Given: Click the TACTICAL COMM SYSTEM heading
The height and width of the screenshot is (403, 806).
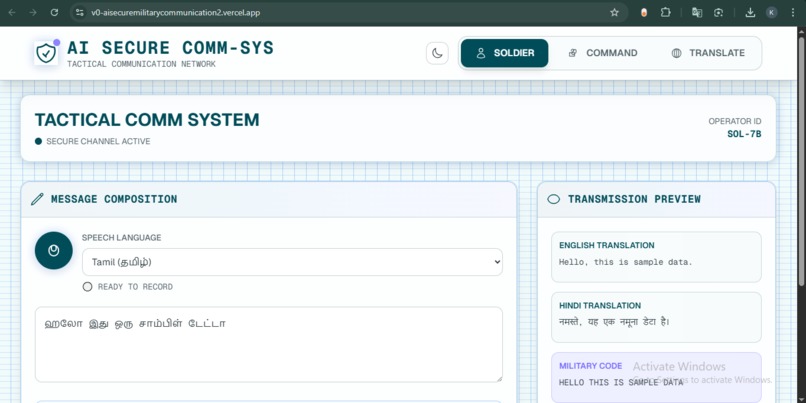Looking at the screenshot, I should [x=147, y=120].
